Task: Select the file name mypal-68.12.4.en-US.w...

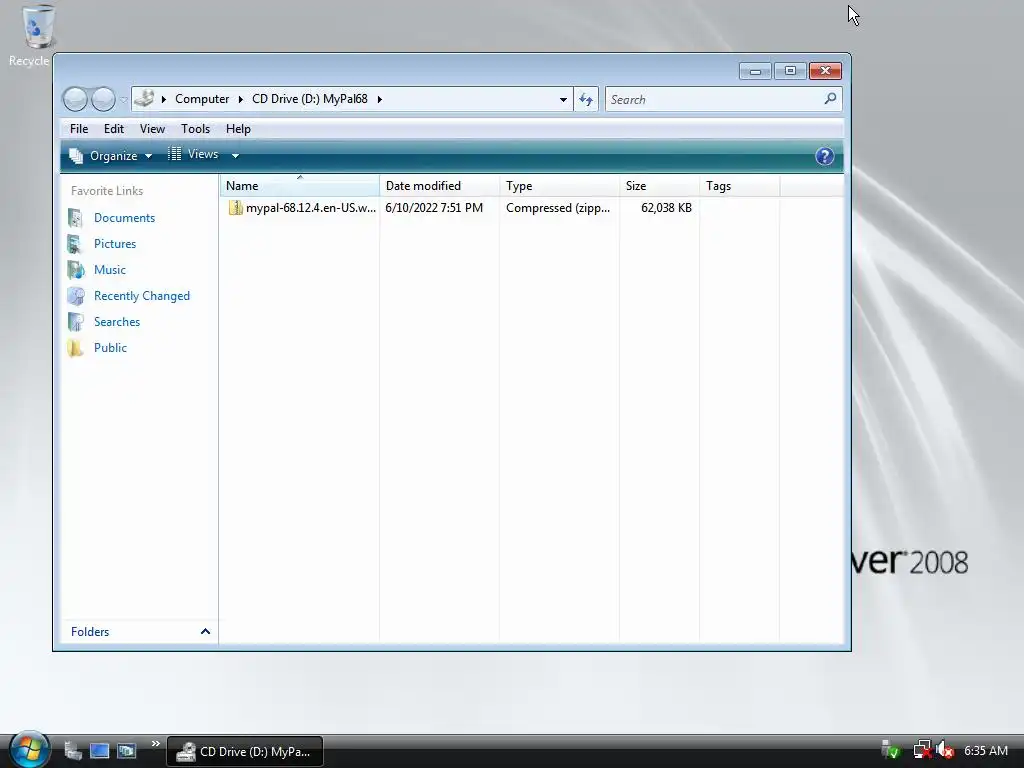Action: tap(311, 208)
